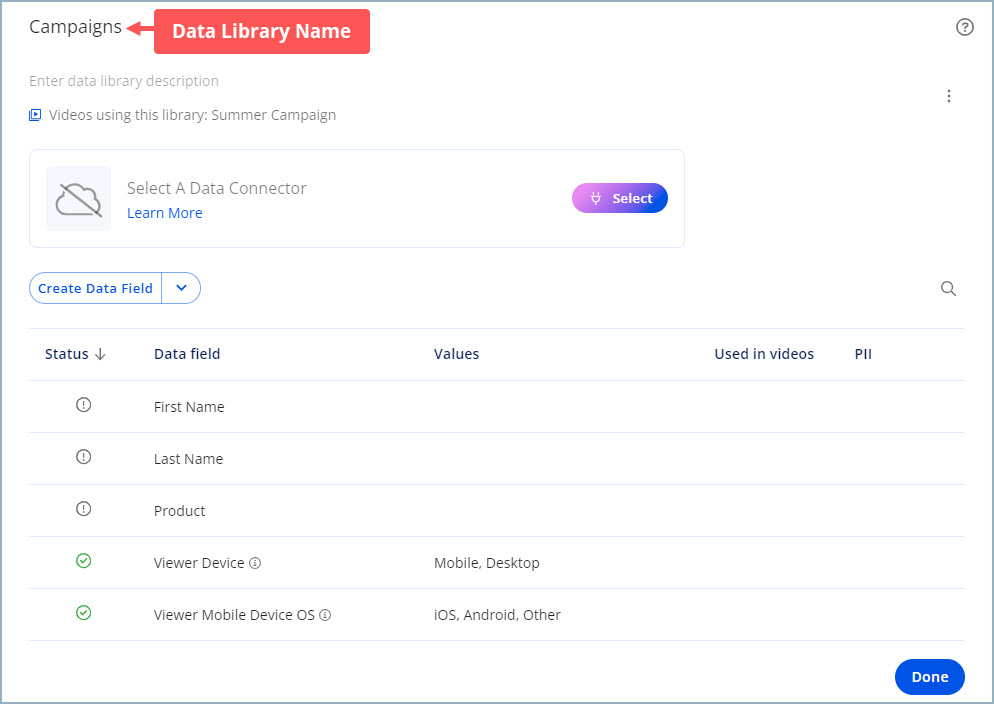
Task: Click the Values column header
Action: click(456, 354)
